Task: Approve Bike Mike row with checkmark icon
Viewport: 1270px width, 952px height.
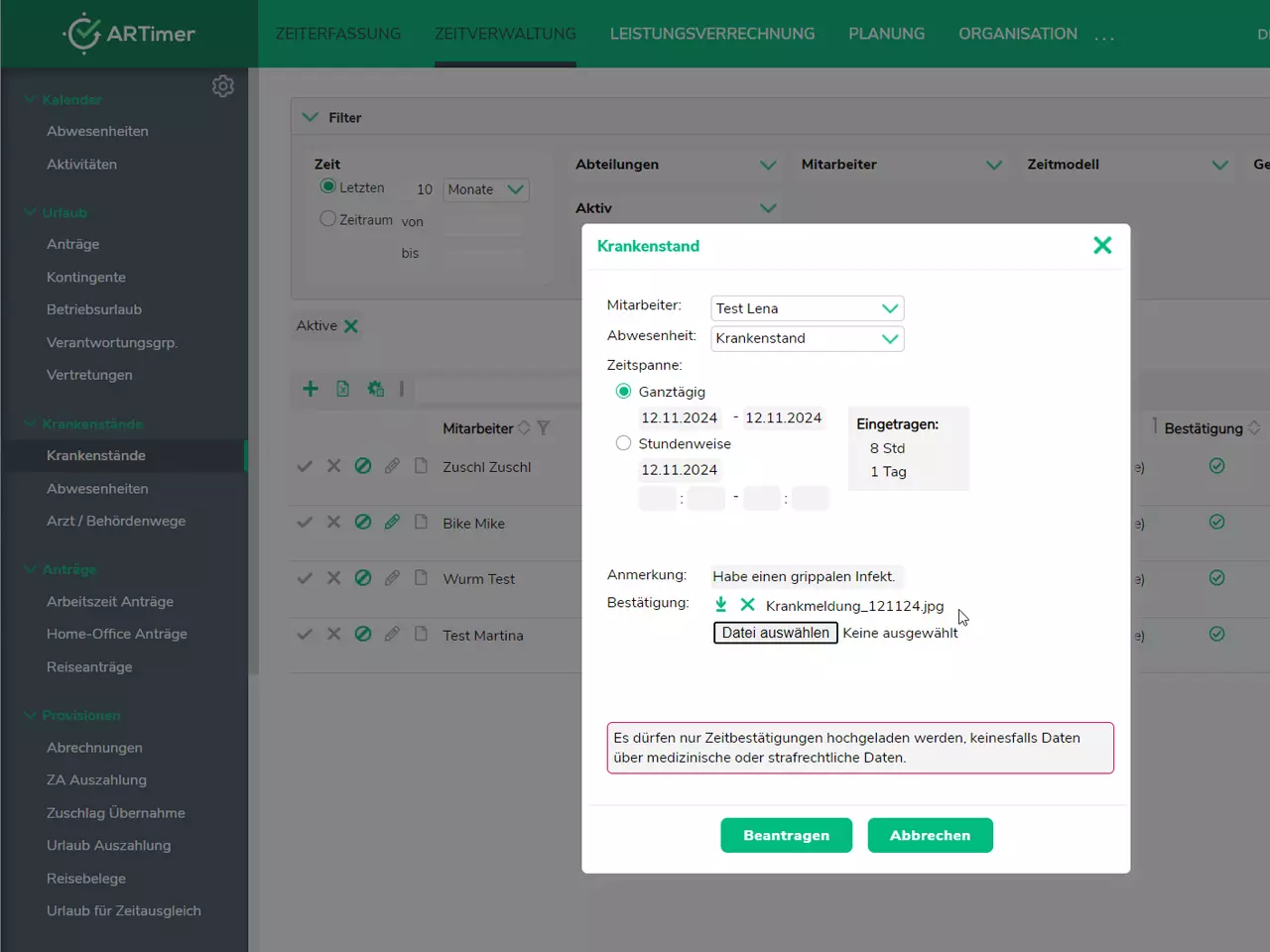Action: (305, 523)
